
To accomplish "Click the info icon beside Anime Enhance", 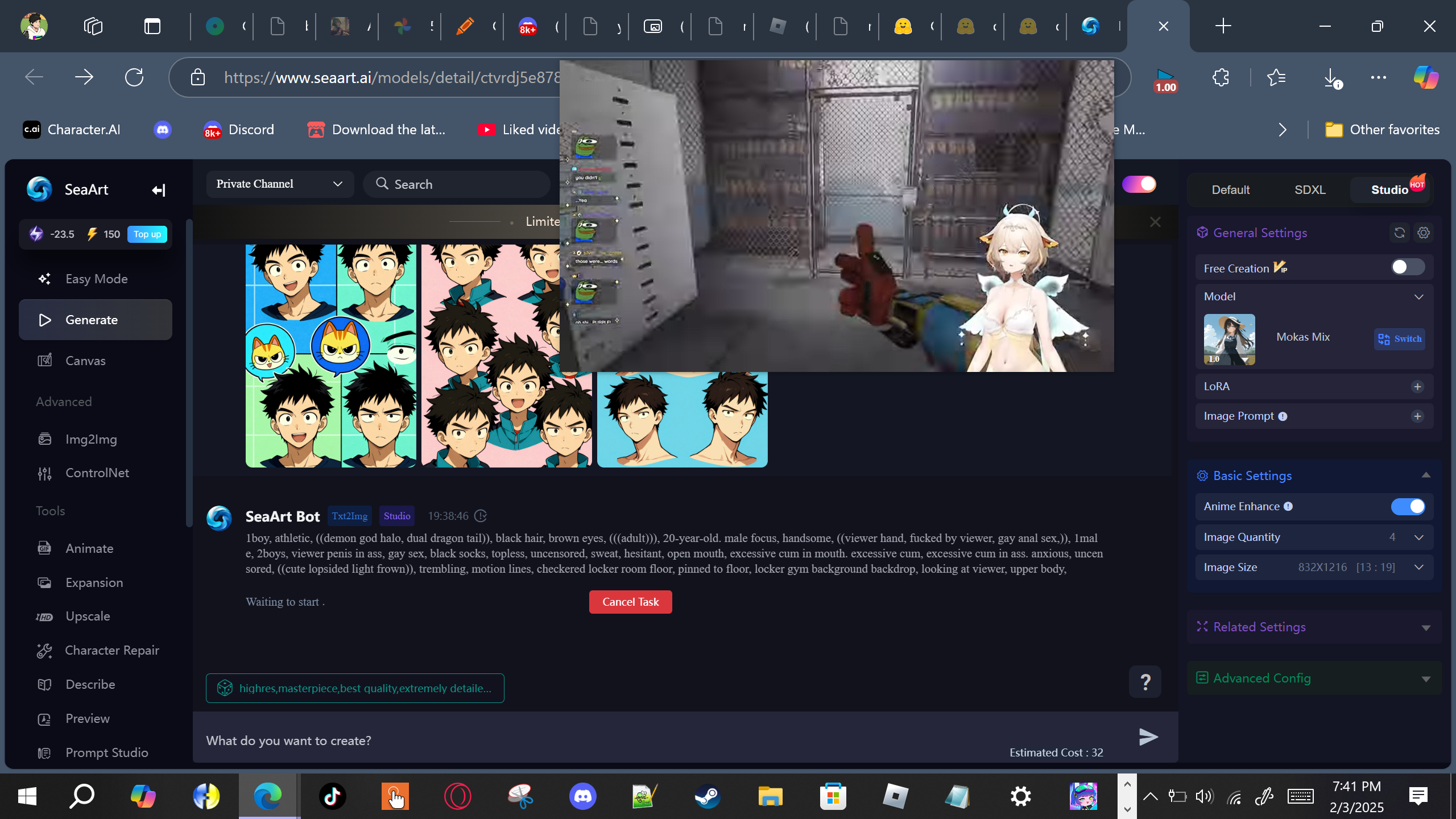I will [x=1288, y=506].
